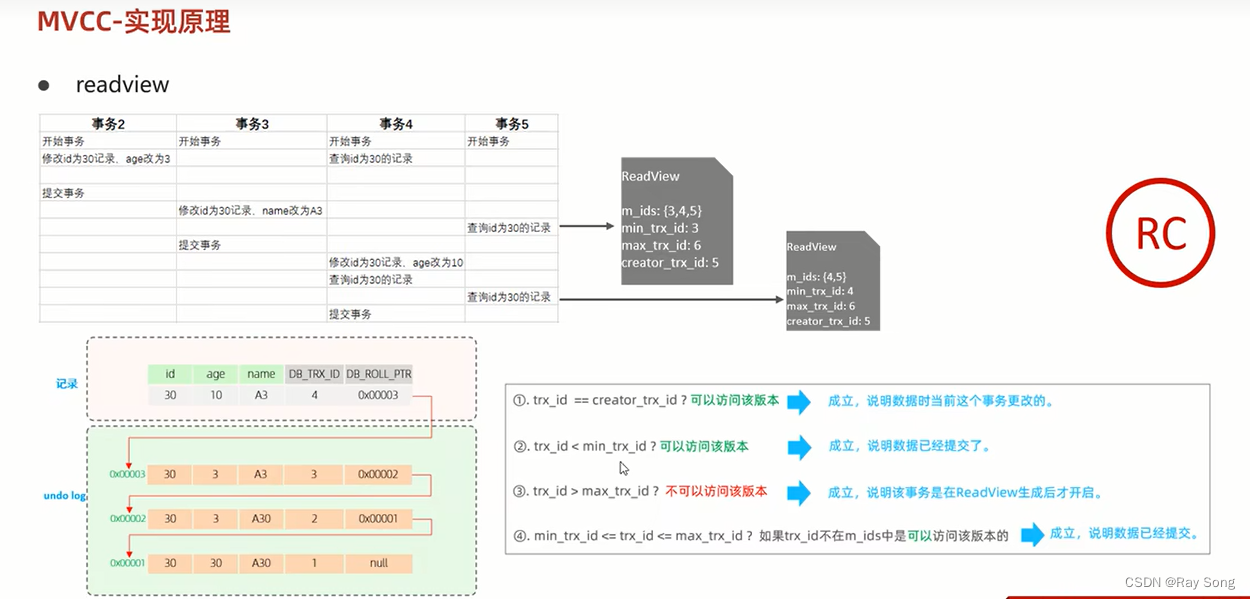This screenshot has width=1250, height=599.
Task: Click the red "RC" circle
Action: click(1161, 233)
